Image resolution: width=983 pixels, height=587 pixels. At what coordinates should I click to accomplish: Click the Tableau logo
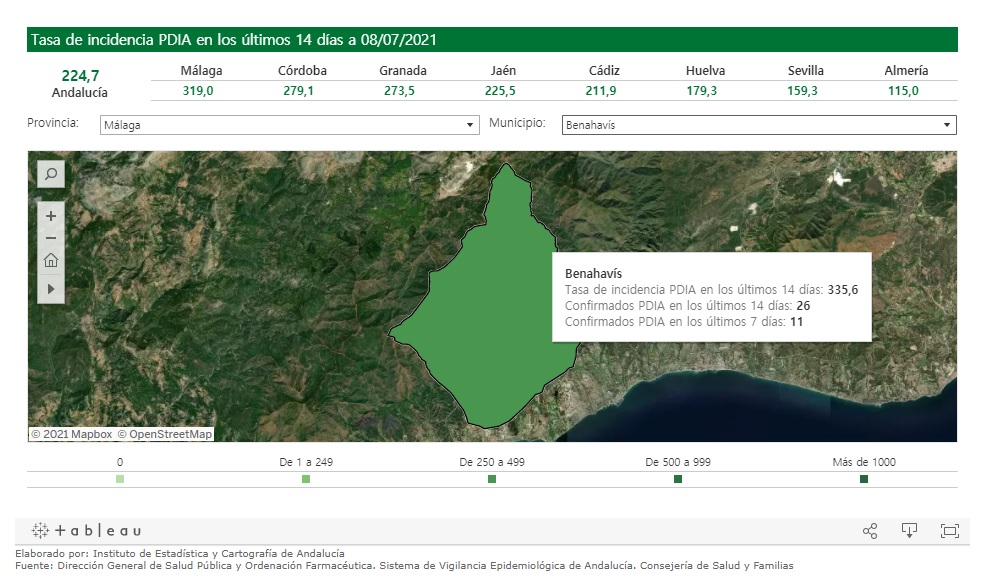point(87,531)
